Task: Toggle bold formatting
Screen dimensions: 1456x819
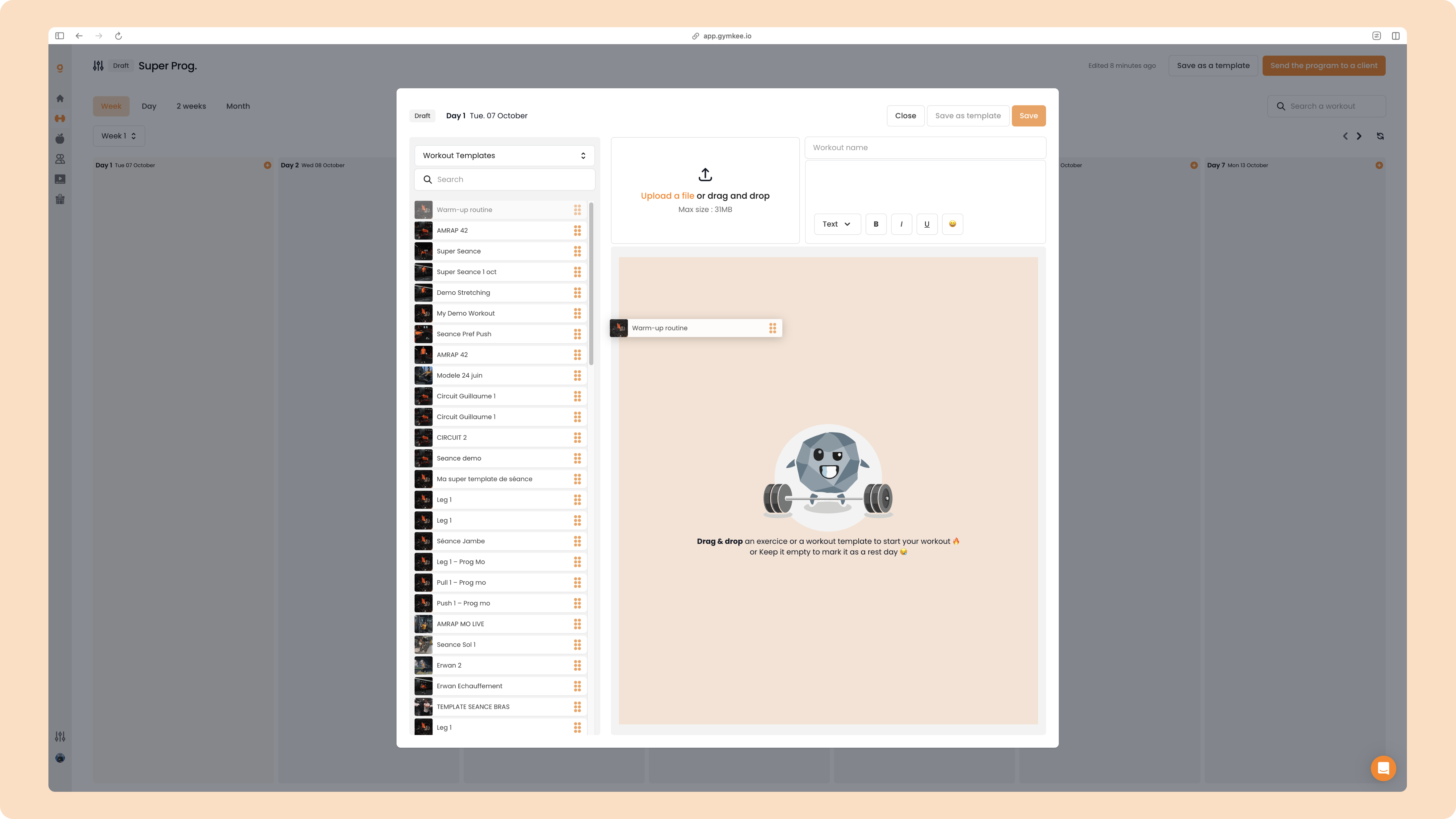Action: [x=876, y=224]
